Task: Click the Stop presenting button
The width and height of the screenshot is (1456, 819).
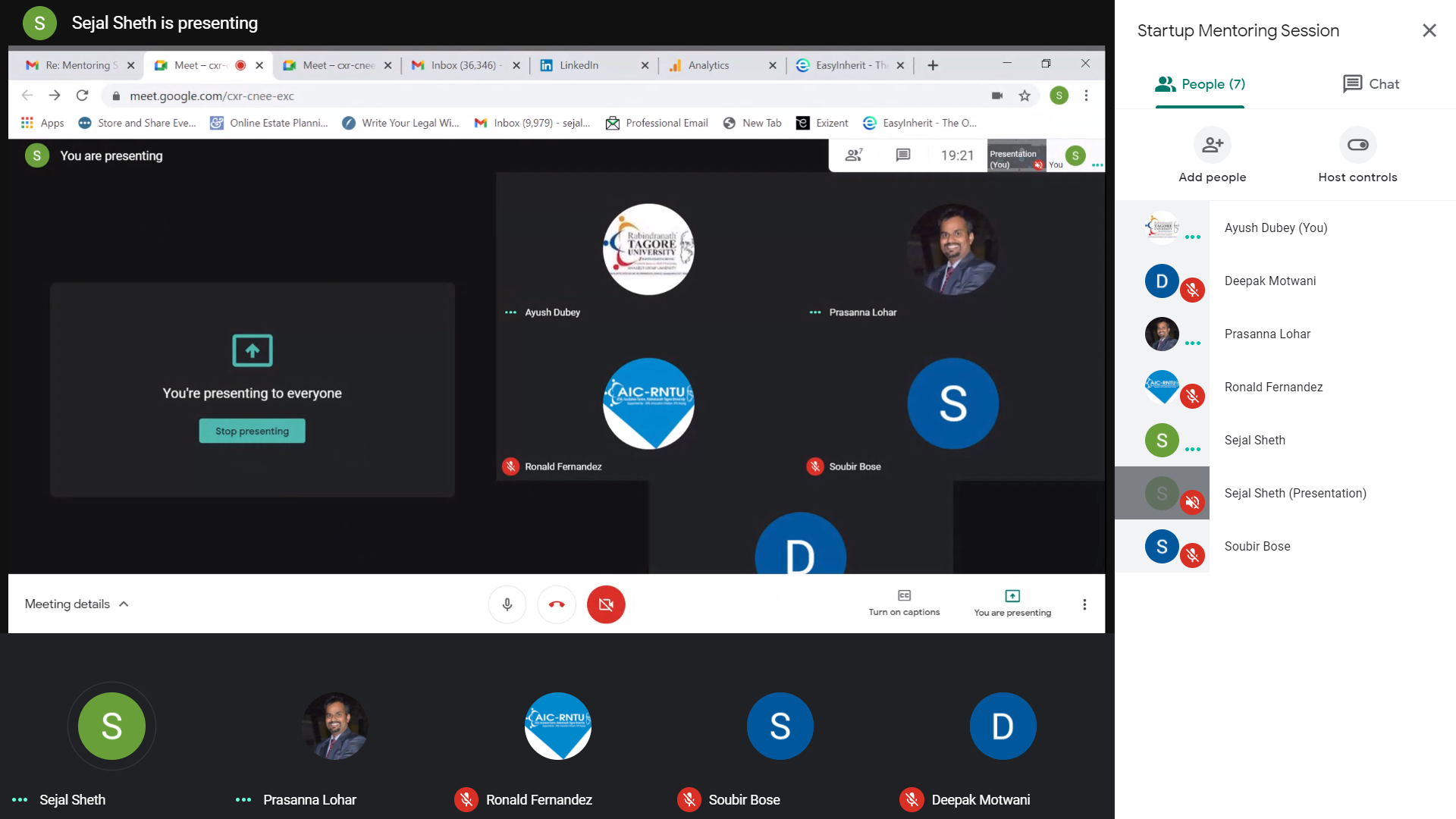Action: pyautogui.click(x=252, y=431)
